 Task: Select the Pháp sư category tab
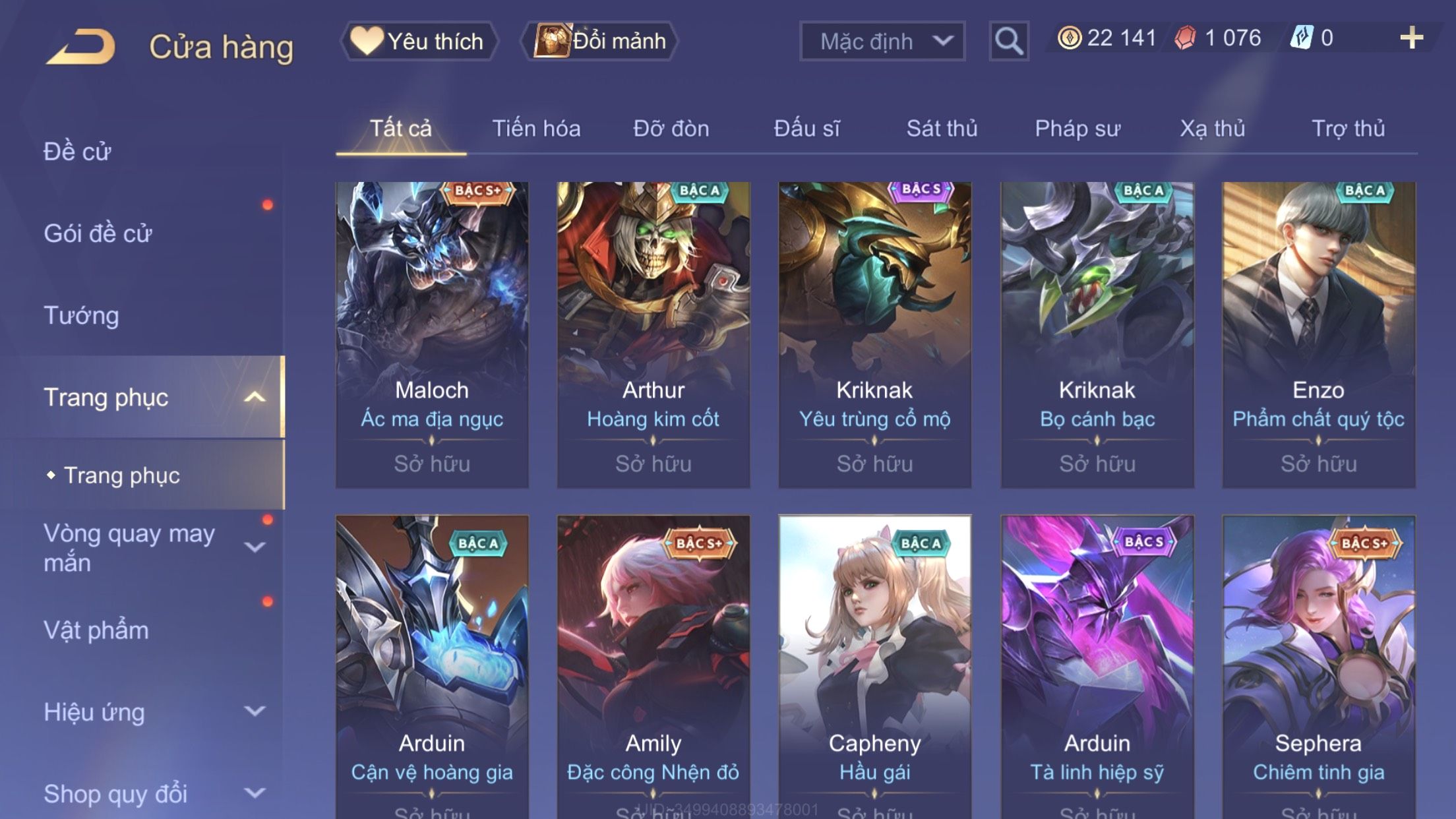tap(1077, 129)
